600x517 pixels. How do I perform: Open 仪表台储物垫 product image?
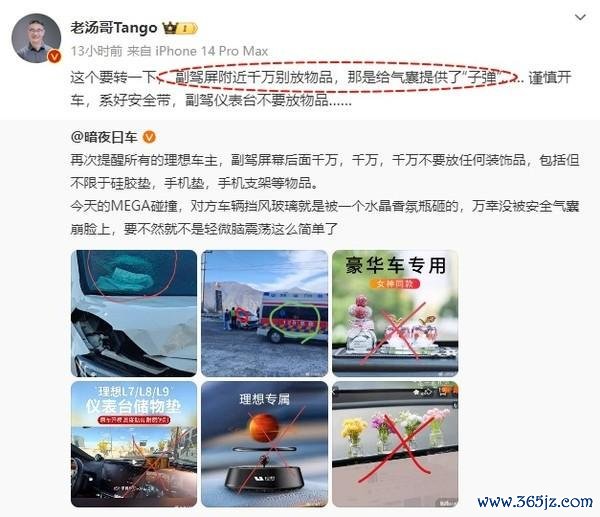pyautogui.click(x=134, y=444)
